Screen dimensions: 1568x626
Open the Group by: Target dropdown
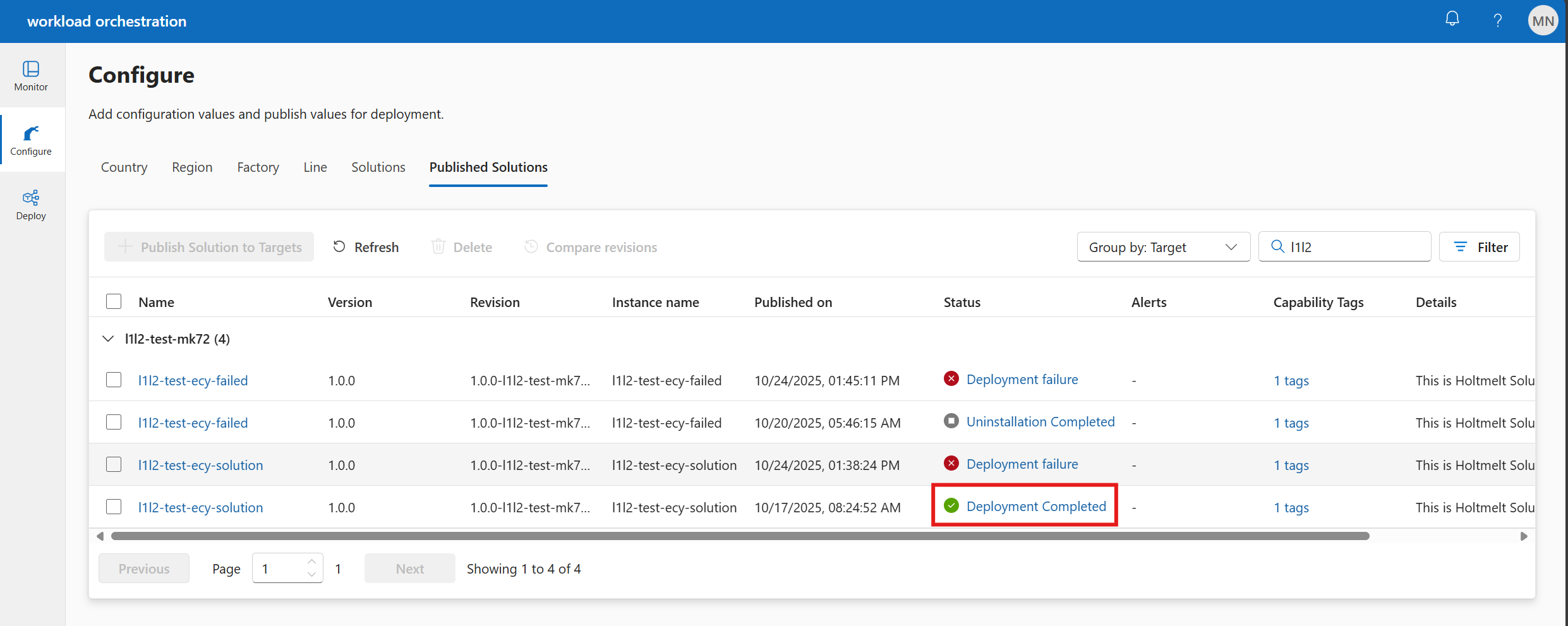(x=1163, y=247)
